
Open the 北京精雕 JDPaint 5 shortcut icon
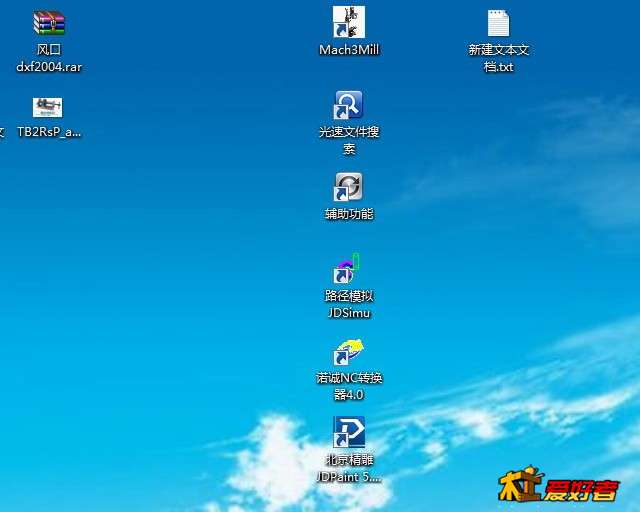click(x=349, y=432)
